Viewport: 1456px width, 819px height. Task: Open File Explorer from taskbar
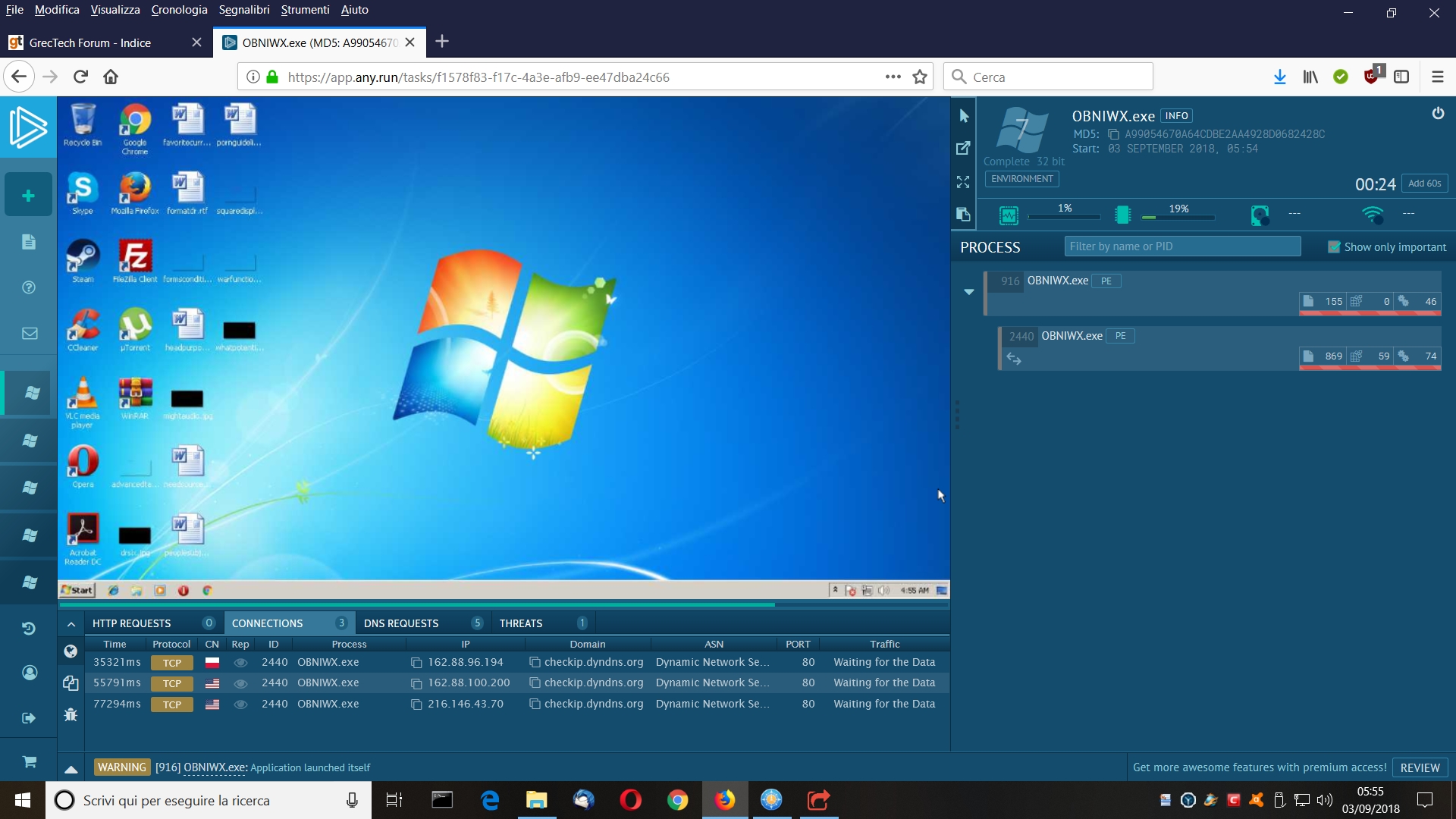point(537,800)
